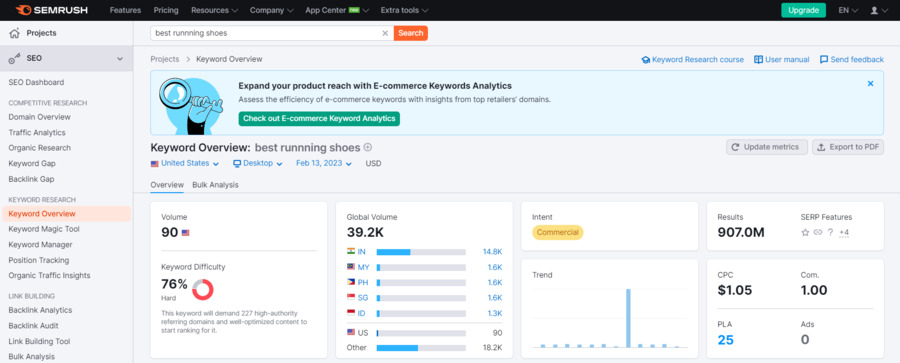Image resolution: width=900 pixels, height=363 pixels.
Task: Open the Resources dropdown menu
Action: point(214,10)
